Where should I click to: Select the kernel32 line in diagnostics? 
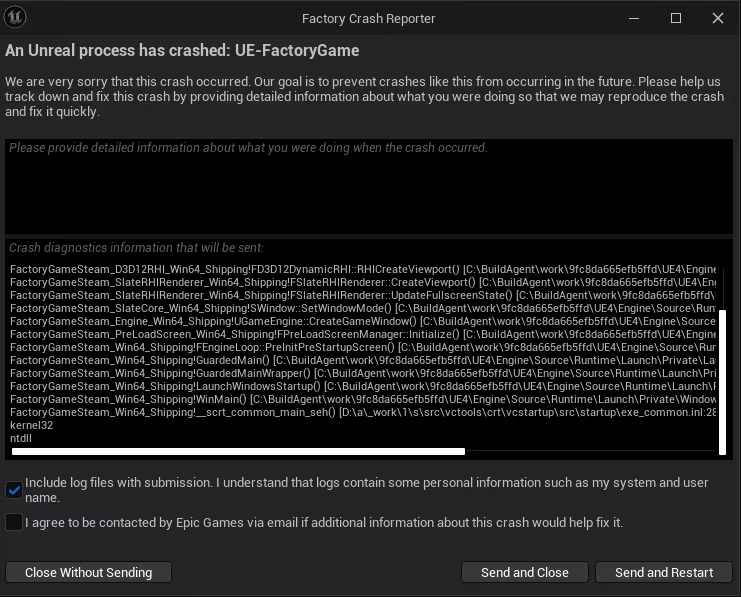(31, 425)
